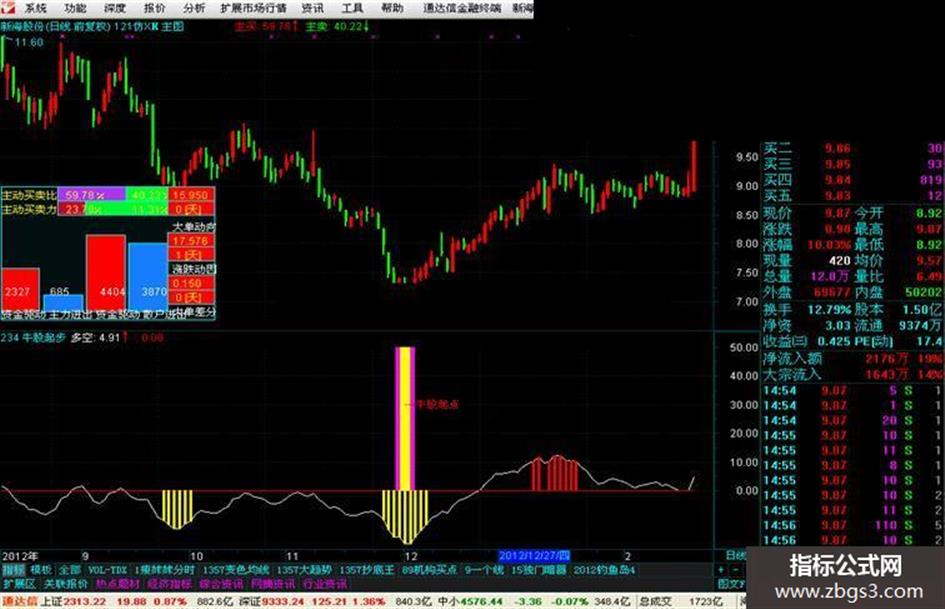The height and width of the screenshot is (609, 945).
Task: Switch to the 15独门暗器 indicator
Action: point(539,570)
